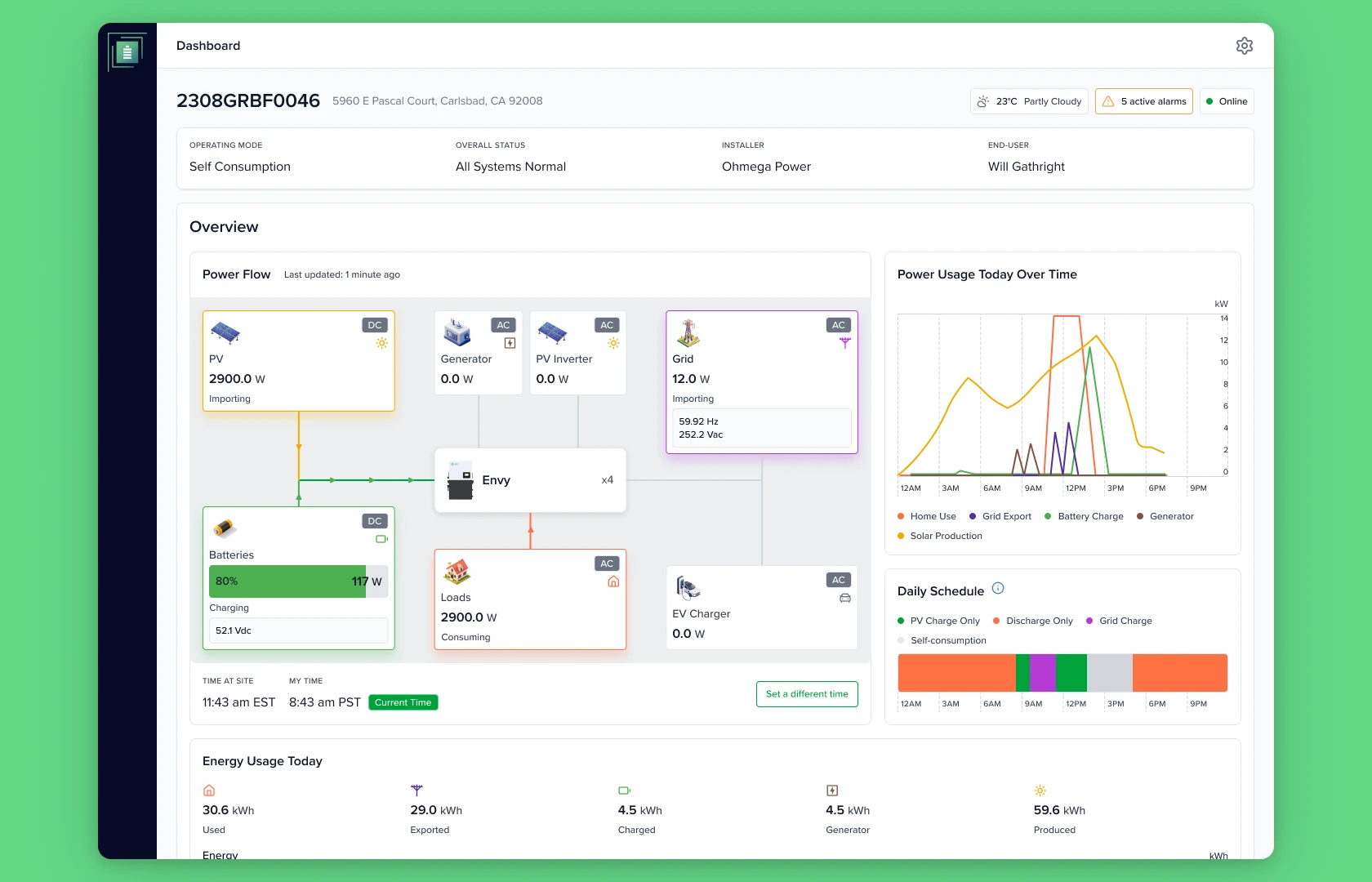The height and width of the screenshot is (882, 1372).
Task: Click the pylon icon above 29.0 kWh Exported
Action: coord(416,791)
